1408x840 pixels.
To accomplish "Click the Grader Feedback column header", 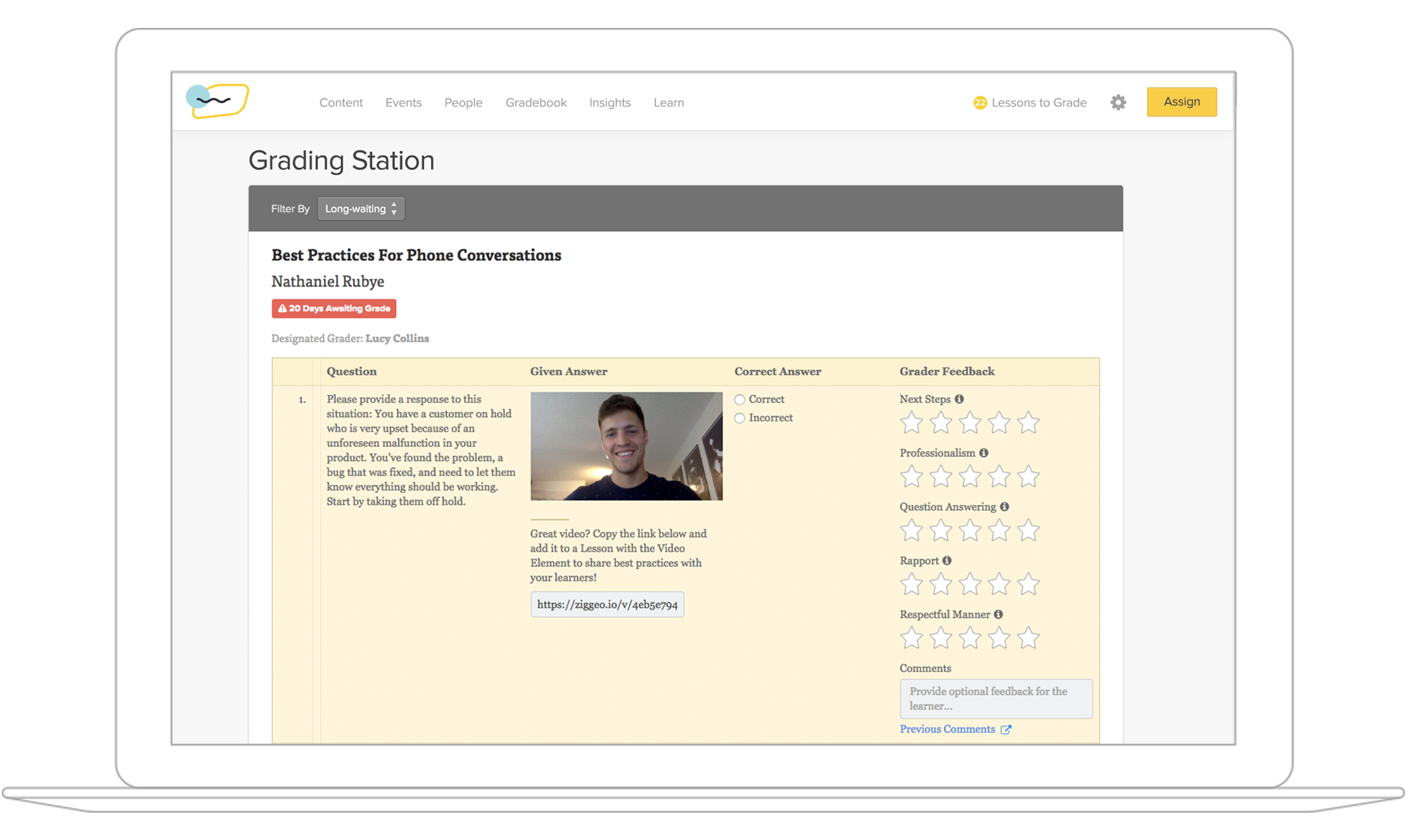I will tap(947, 371).
